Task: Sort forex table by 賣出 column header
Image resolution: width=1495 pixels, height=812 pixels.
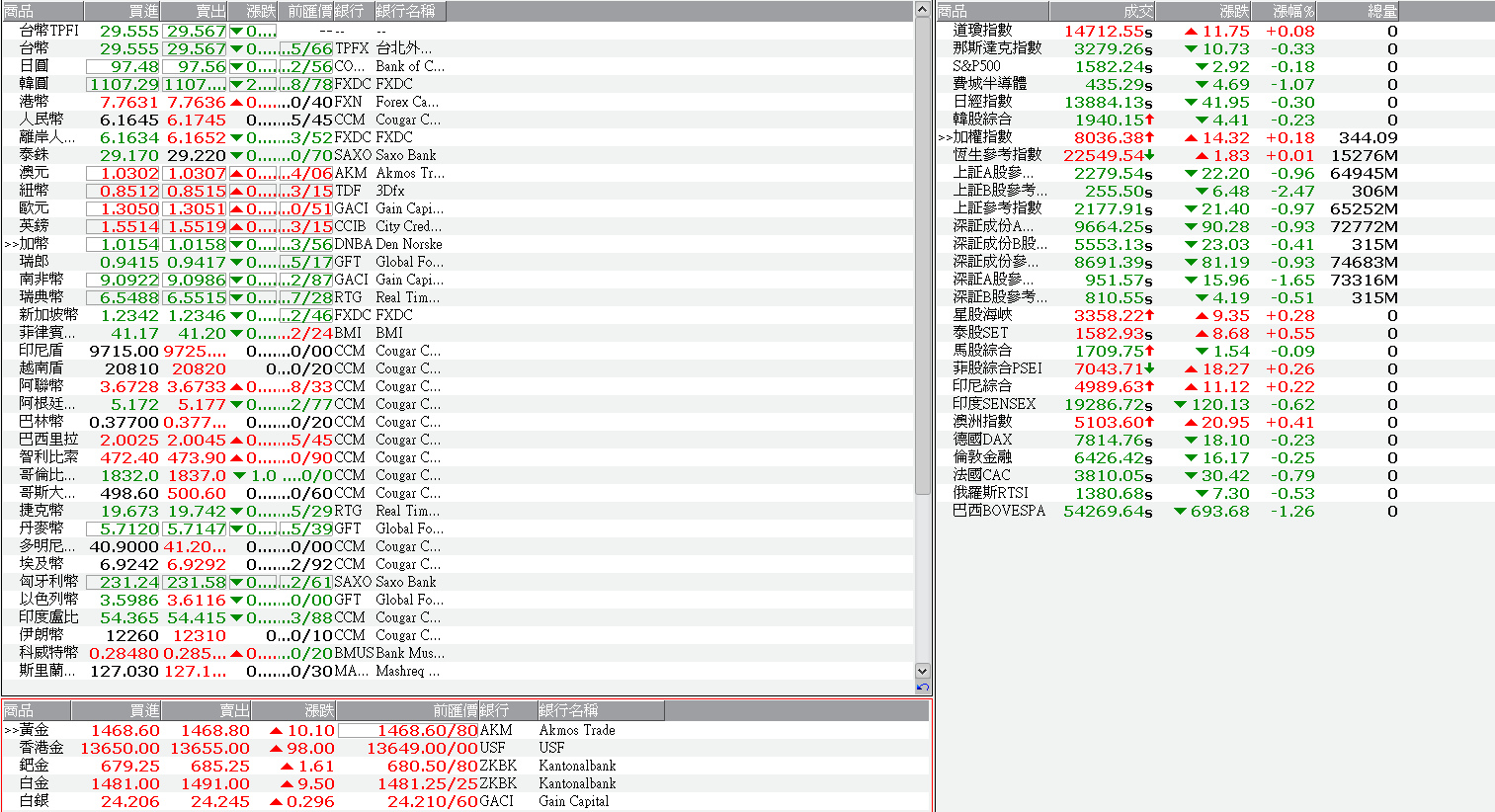Action: click(195, 12)
